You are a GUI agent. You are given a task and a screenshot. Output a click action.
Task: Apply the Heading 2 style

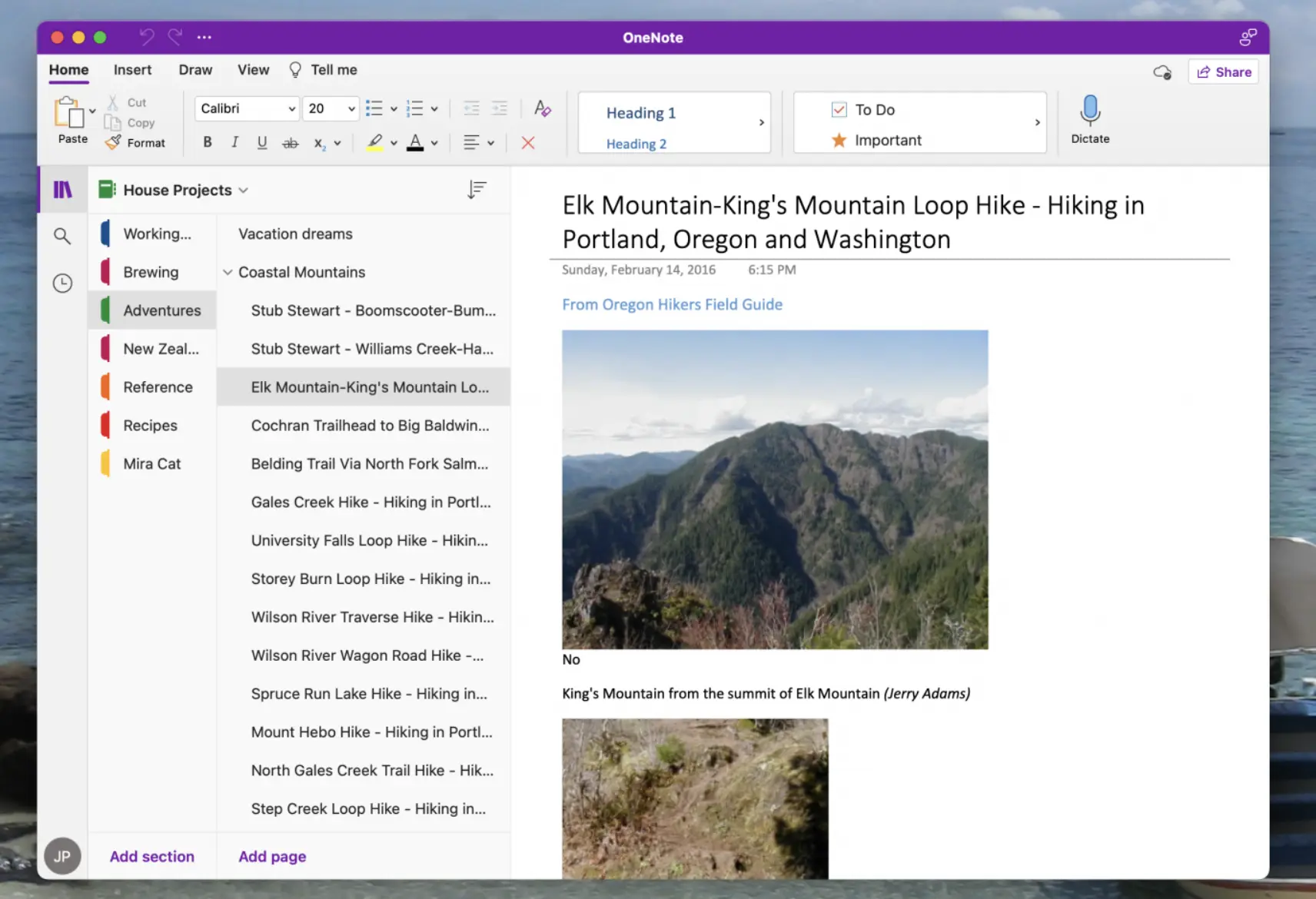click(x=636, y=144)
